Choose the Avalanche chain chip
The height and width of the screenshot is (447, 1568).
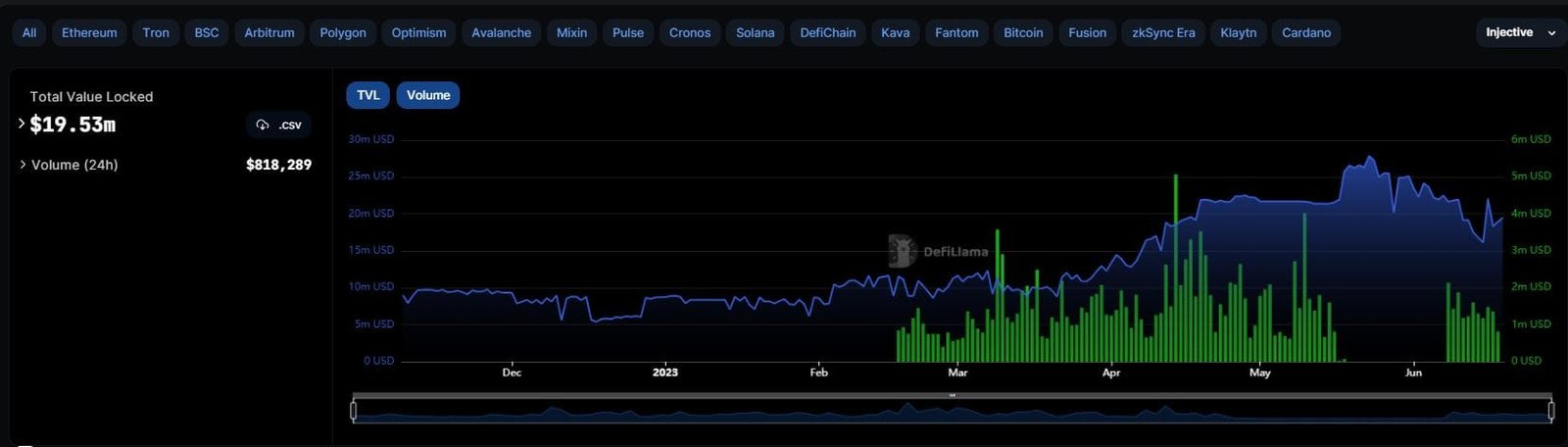point(501,32)
